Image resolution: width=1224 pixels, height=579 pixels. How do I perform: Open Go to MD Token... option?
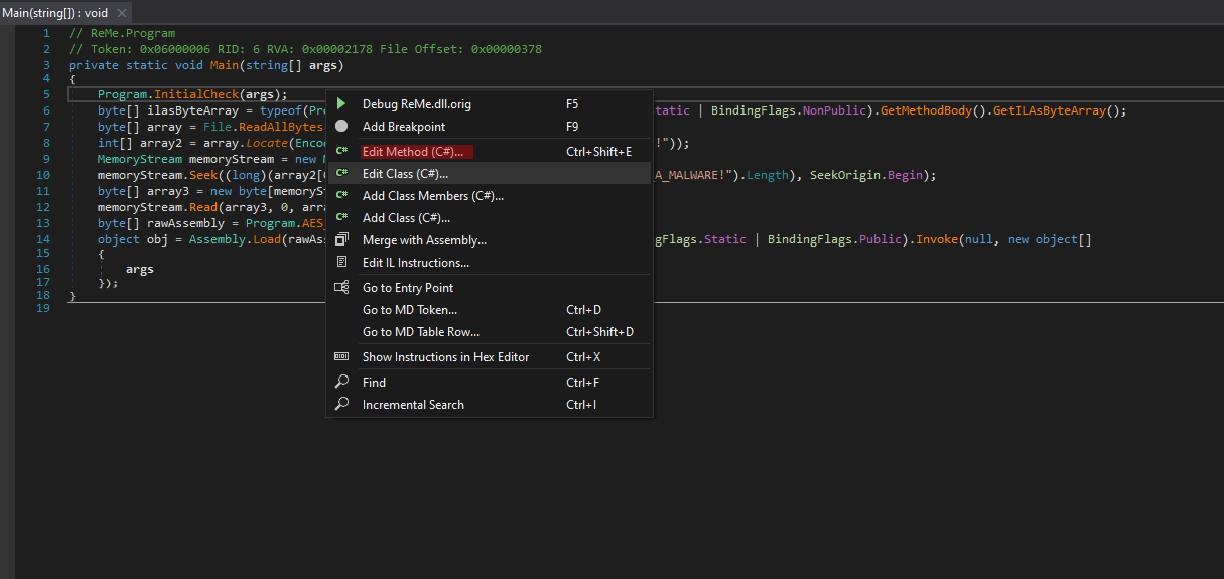[410, 310]
